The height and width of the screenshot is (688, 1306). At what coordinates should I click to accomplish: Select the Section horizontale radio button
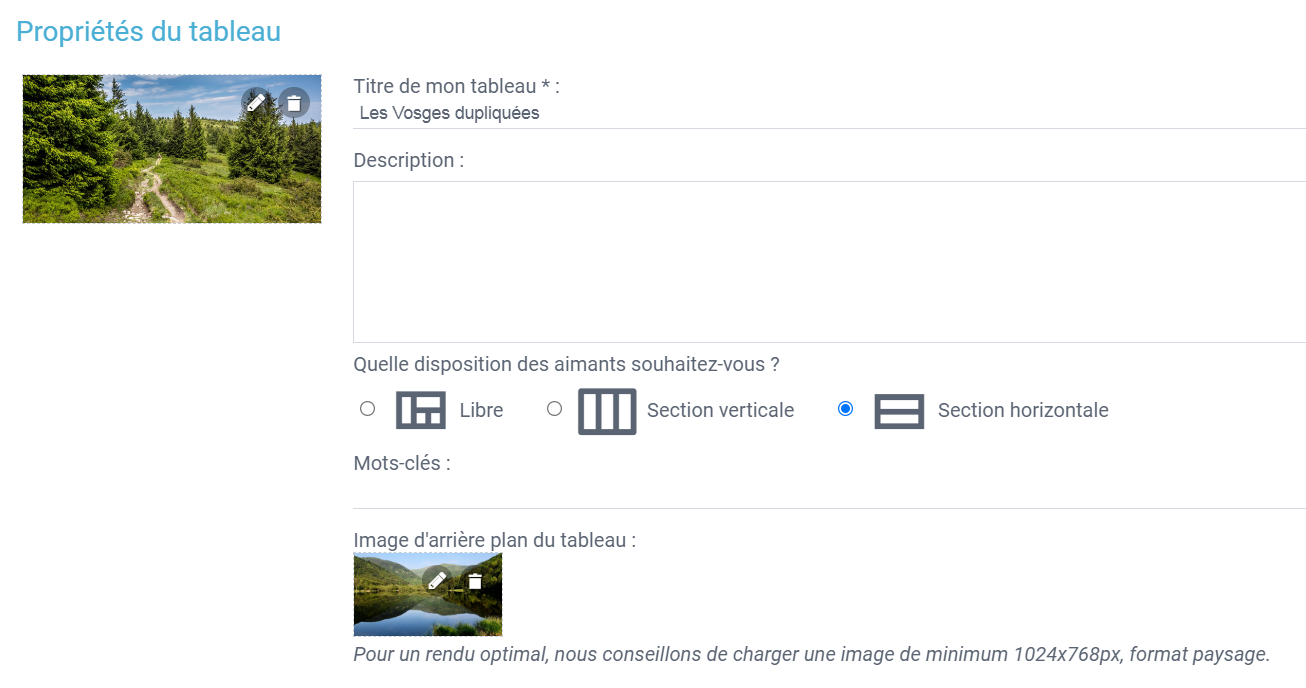[845, 409]
